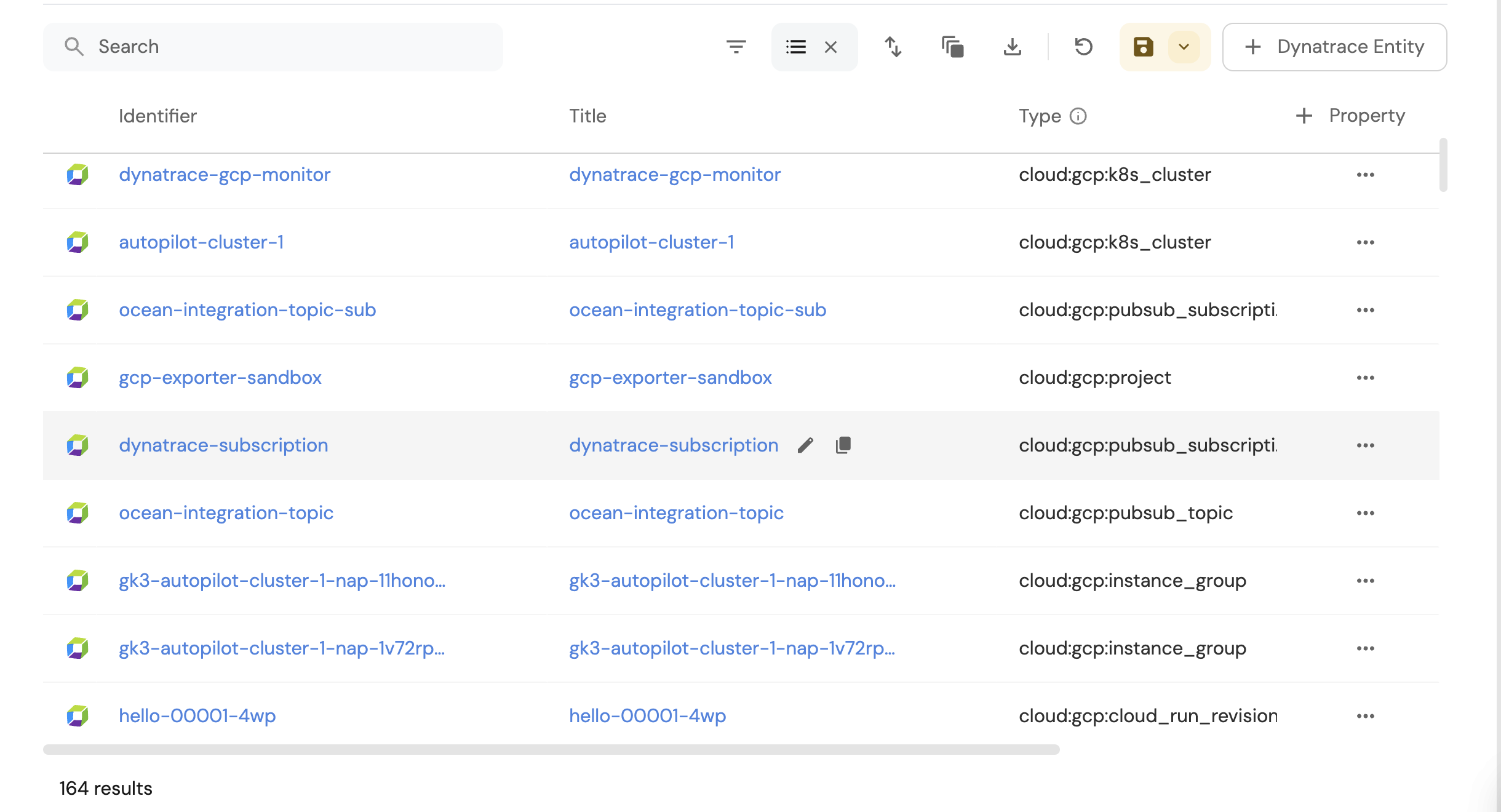This screenshot has width=1501, height=812.
Task: Edit the dynatrace-subscription title
Action: tap(805, 445)
